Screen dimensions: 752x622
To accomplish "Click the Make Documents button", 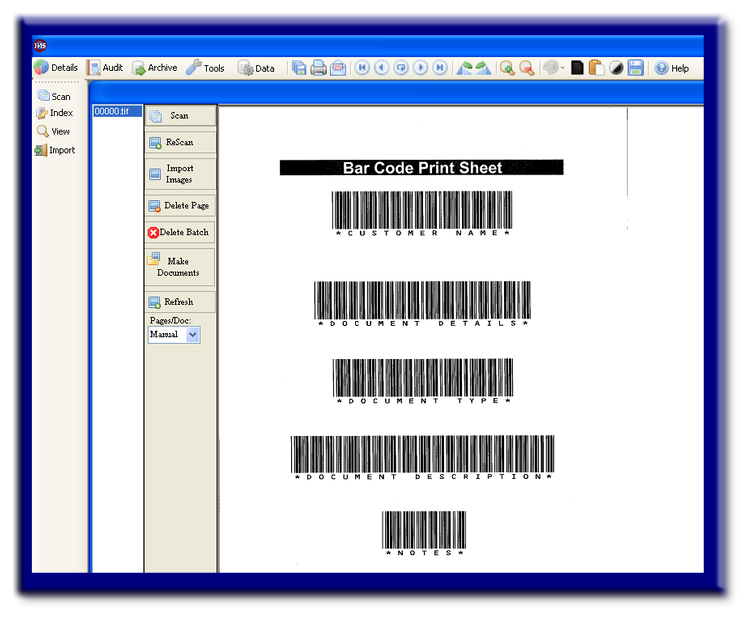I will click(x=180, y=267).
